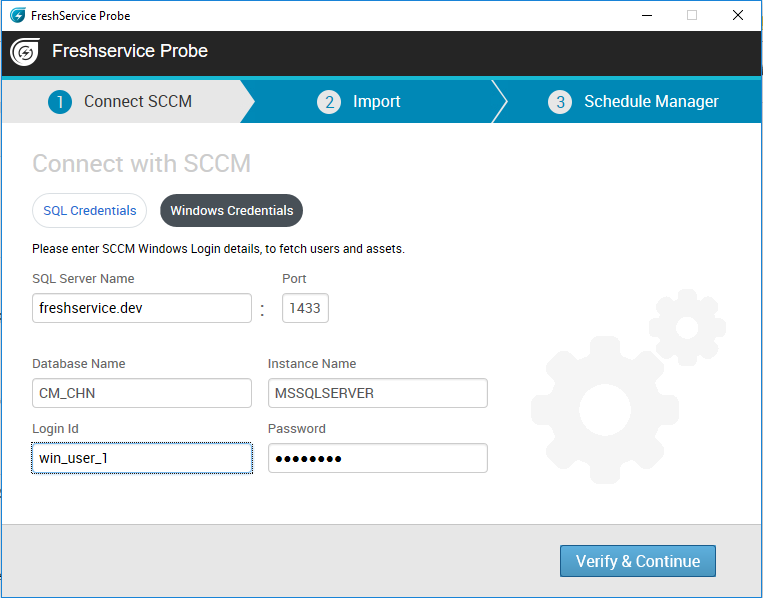Click the disabled maximize window button
The height and width of the screenshot is (598, 763).
pos(691,16)
